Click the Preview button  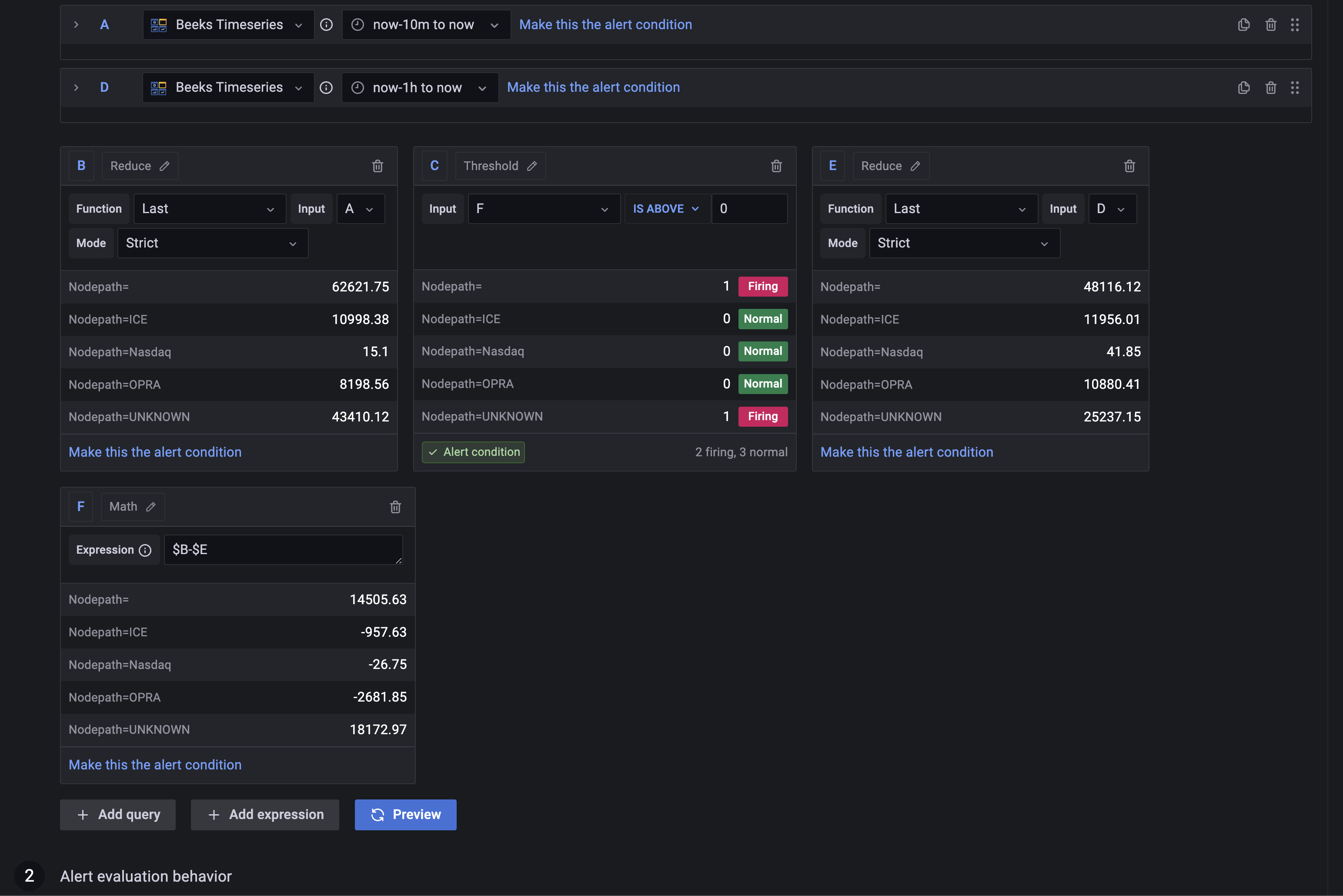point(405,814)
